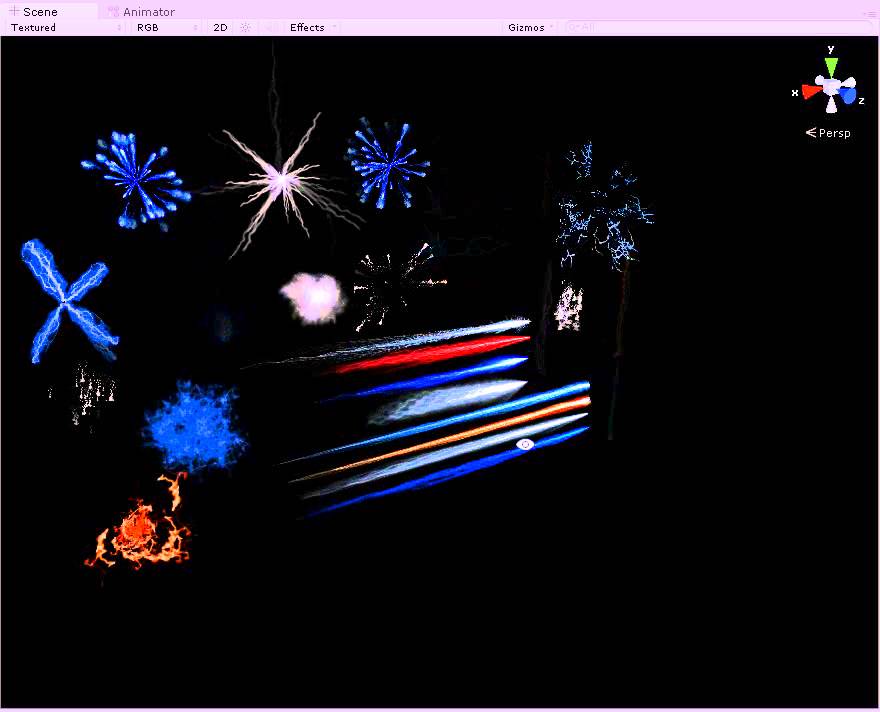Image resolution: width=880 pixels, height=712 pixels.
Task: Click the orientation gizmo center cube
Action: click(831, 87)
